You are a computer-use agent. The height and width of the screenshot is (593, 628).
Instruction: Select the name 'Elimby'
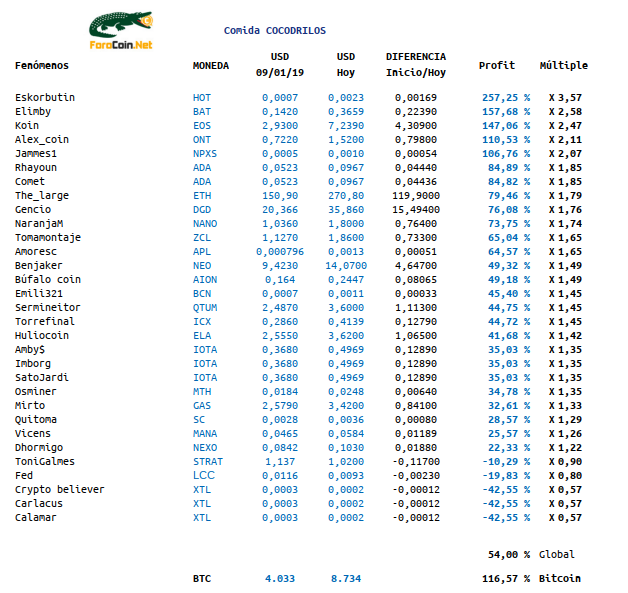tap(33, 112)
